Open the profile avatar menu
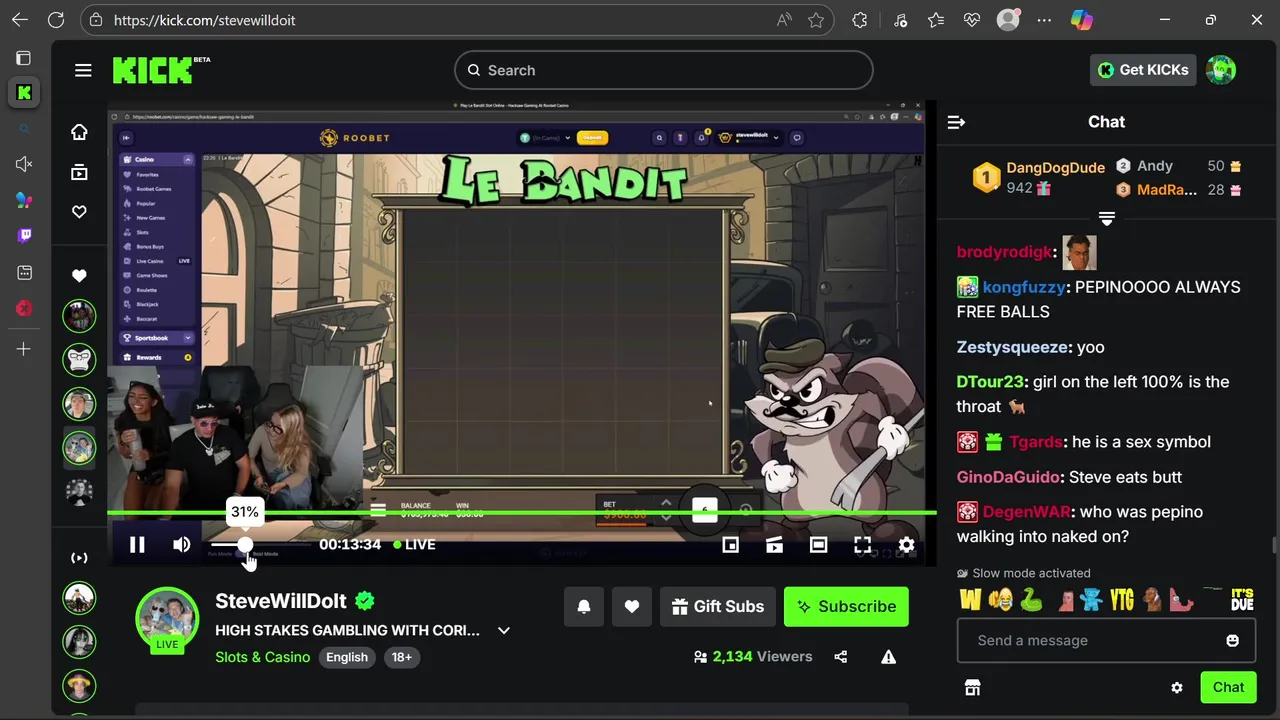 click(x=1221, y=70)
